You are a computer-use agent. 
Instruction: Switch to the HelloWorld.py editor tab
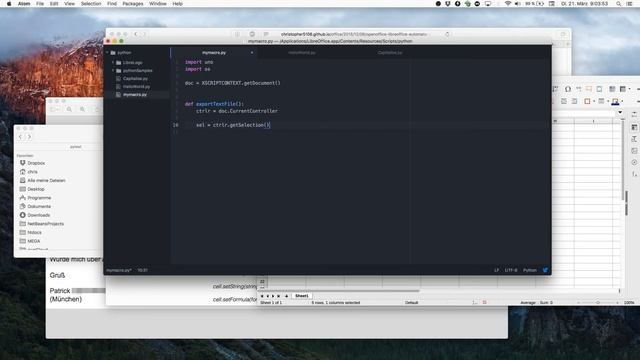click(302, 53)
